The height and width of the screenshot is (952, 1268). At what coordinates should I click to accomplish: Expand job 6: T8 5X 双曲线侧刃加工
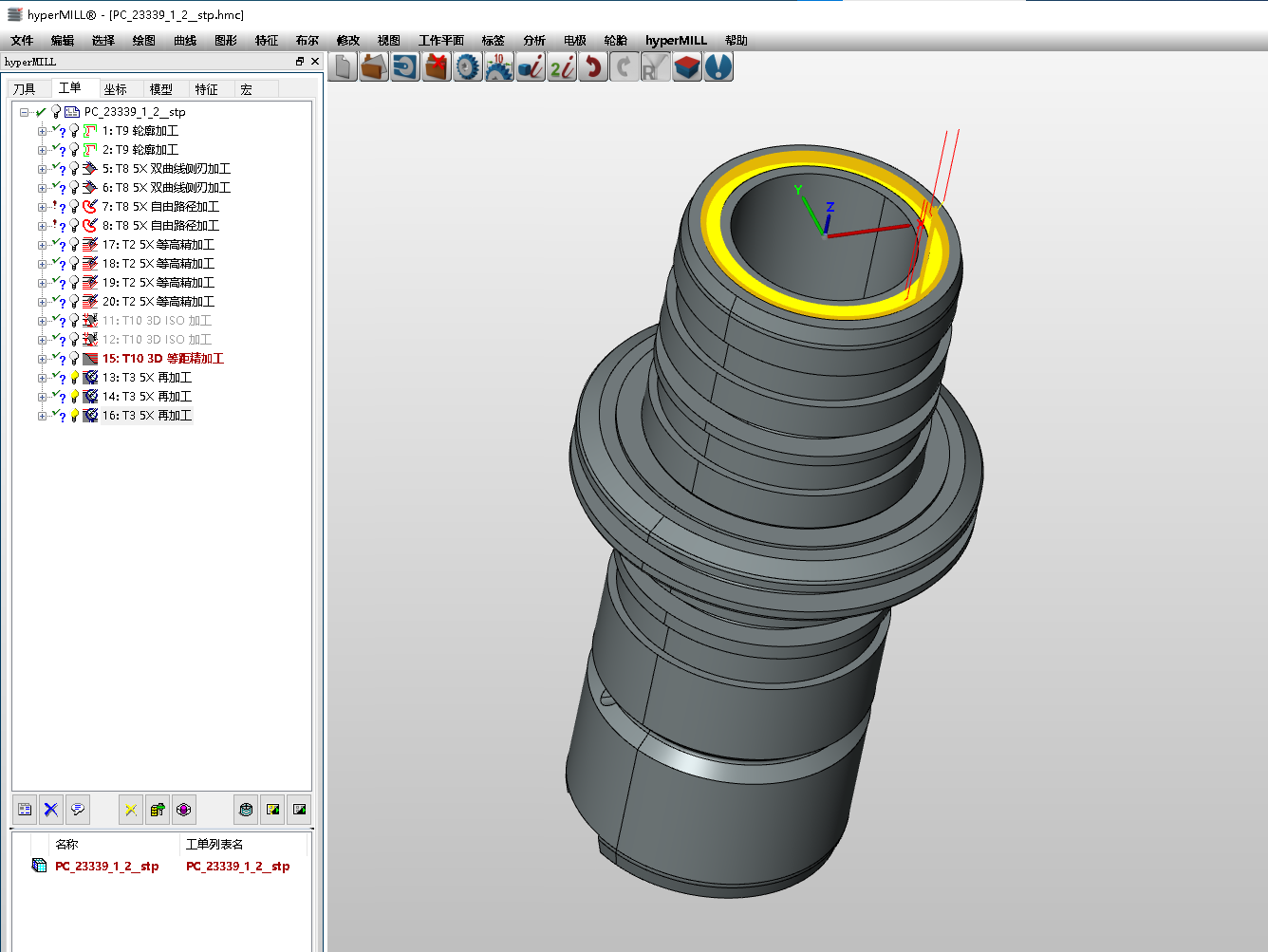point(42,188)
